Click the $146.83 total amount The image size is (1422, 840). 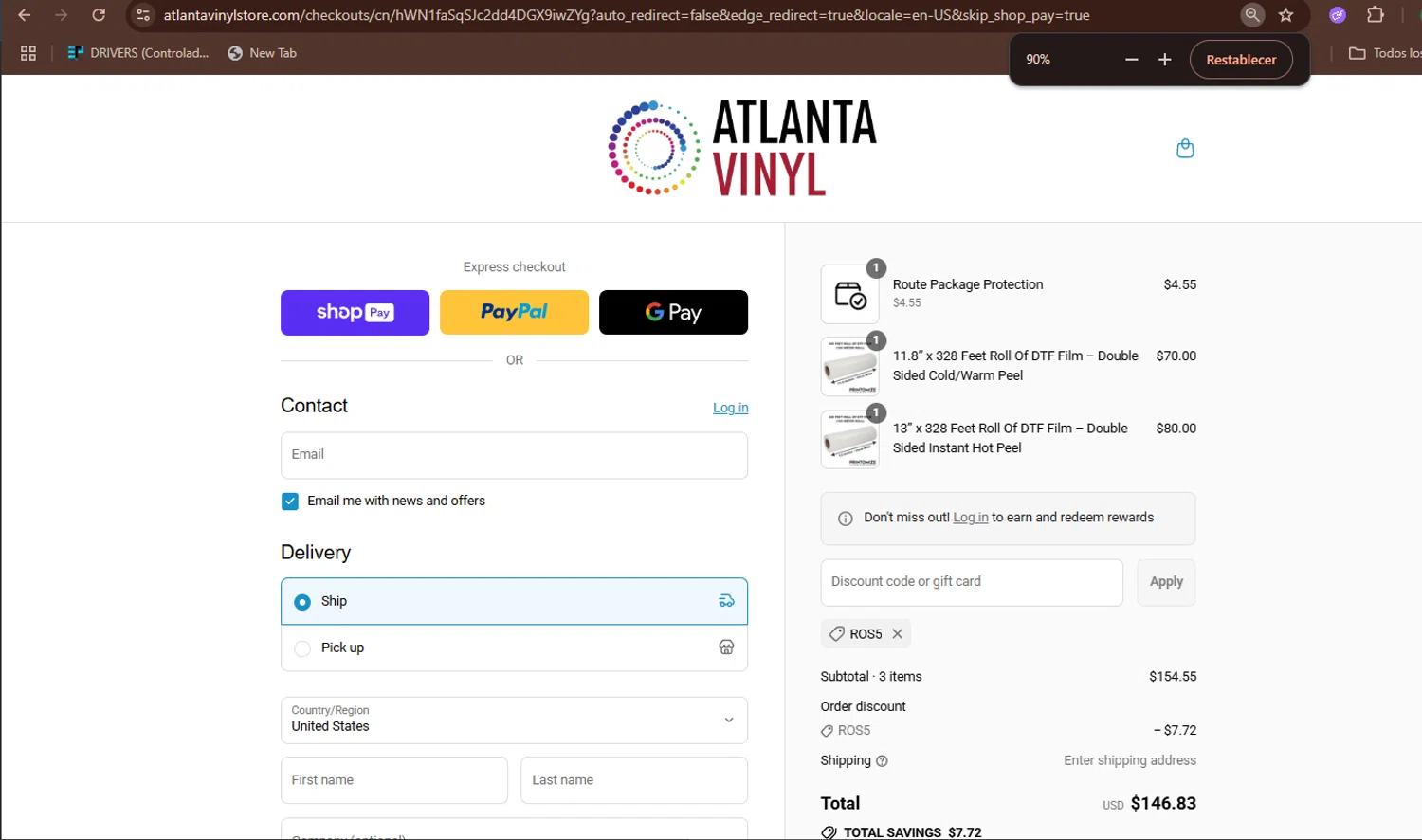click(x=1163, y=804)
